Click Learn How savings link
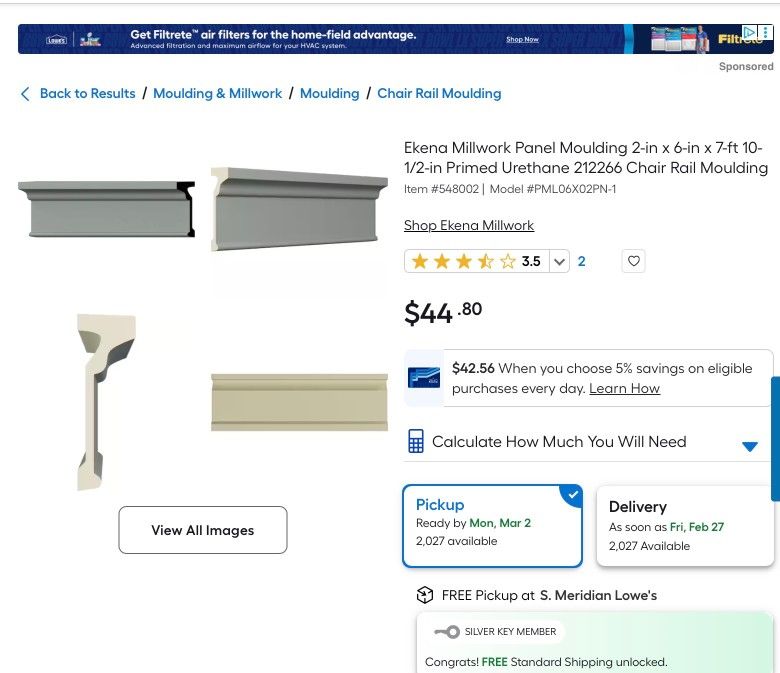The image size is (780, 673). click(x=624, y=388)
